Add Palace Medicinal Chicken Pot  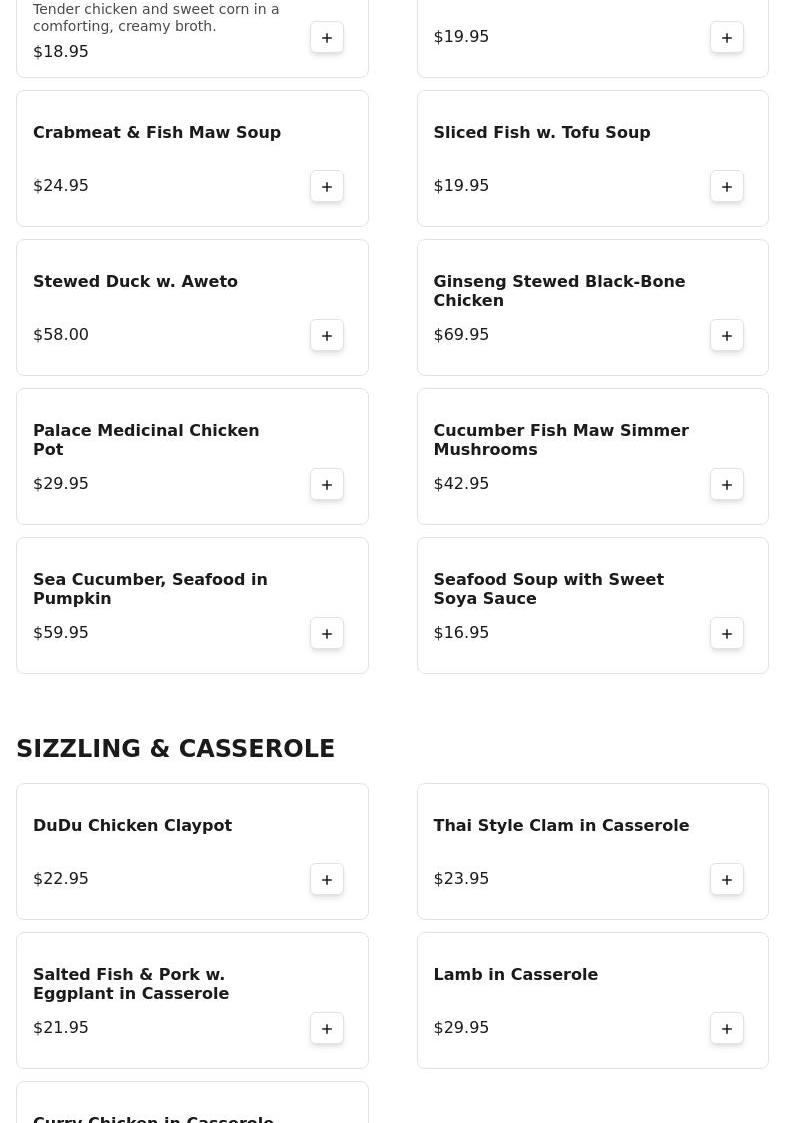click(x=327, y=484)
